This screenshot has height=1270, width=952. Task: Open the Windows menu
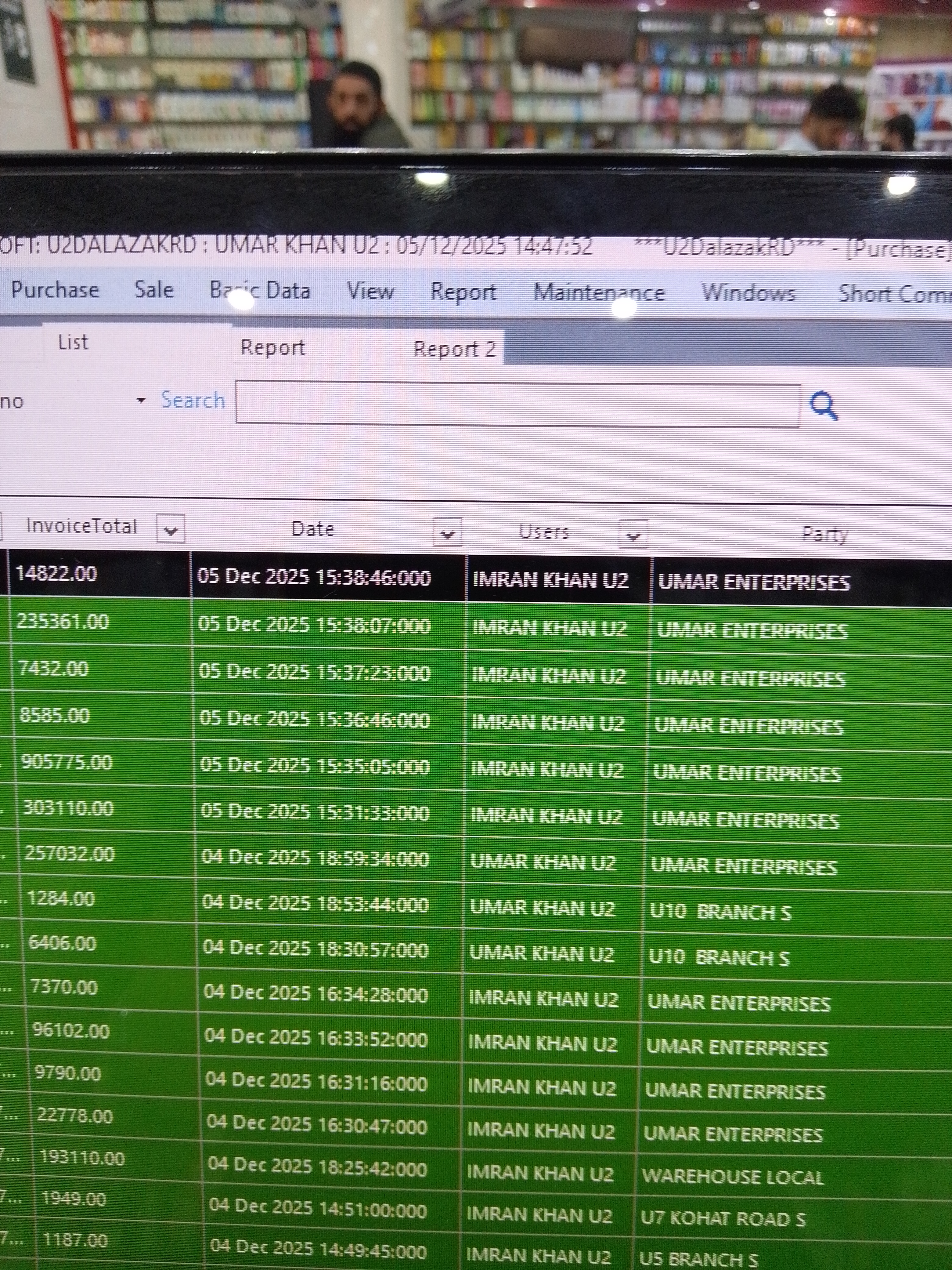tap(748, 293)
